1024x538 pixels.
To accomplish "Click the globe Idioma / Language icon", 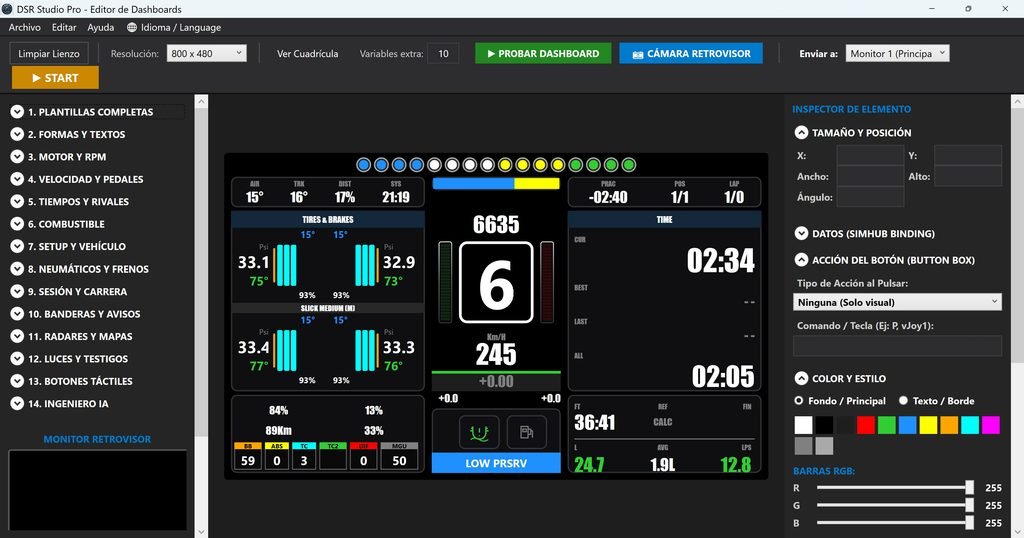I will point(132,27).
